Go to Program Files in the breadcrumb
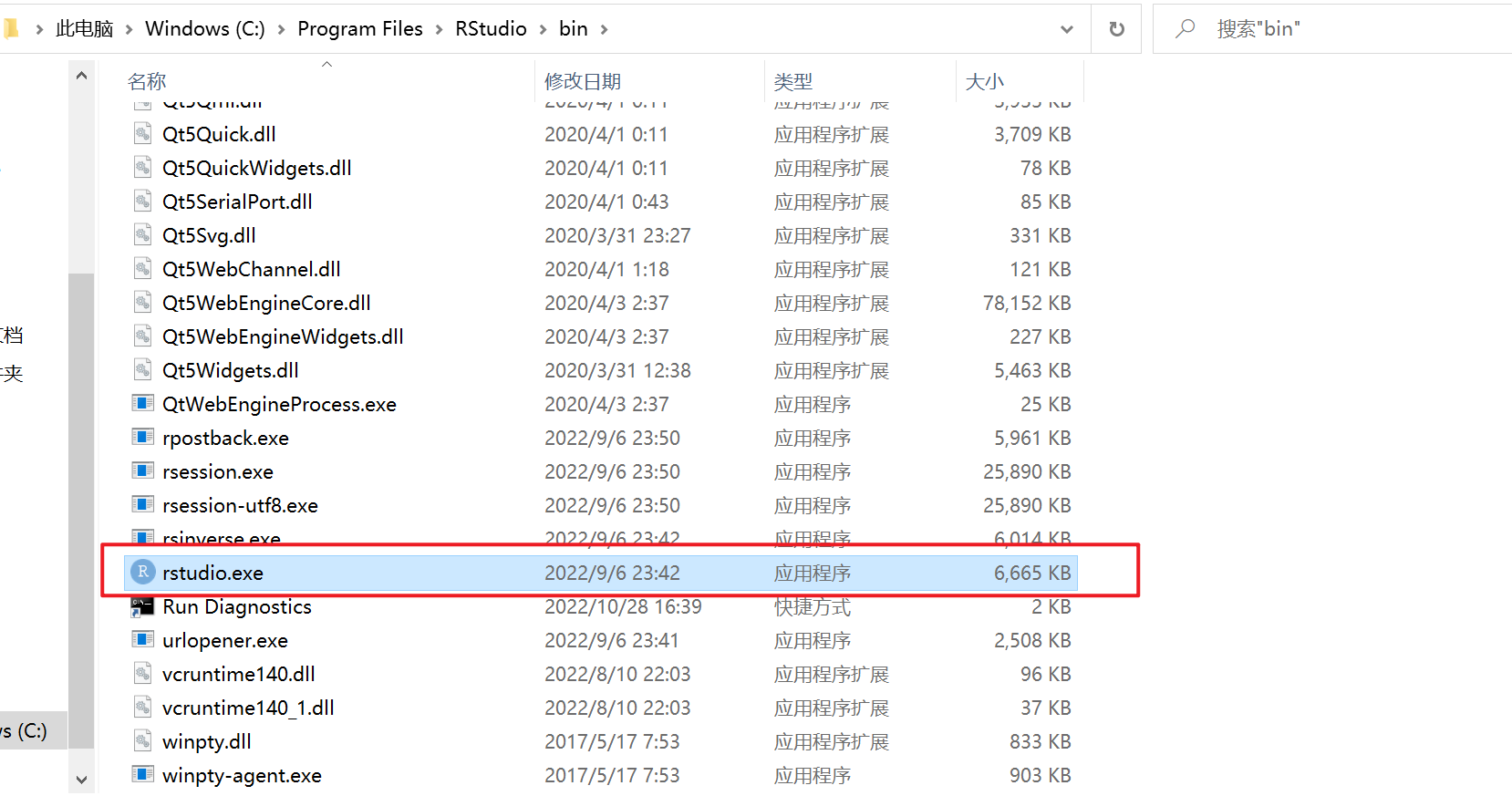Viewport: 1512px width, 796px height. pos(360,29)
